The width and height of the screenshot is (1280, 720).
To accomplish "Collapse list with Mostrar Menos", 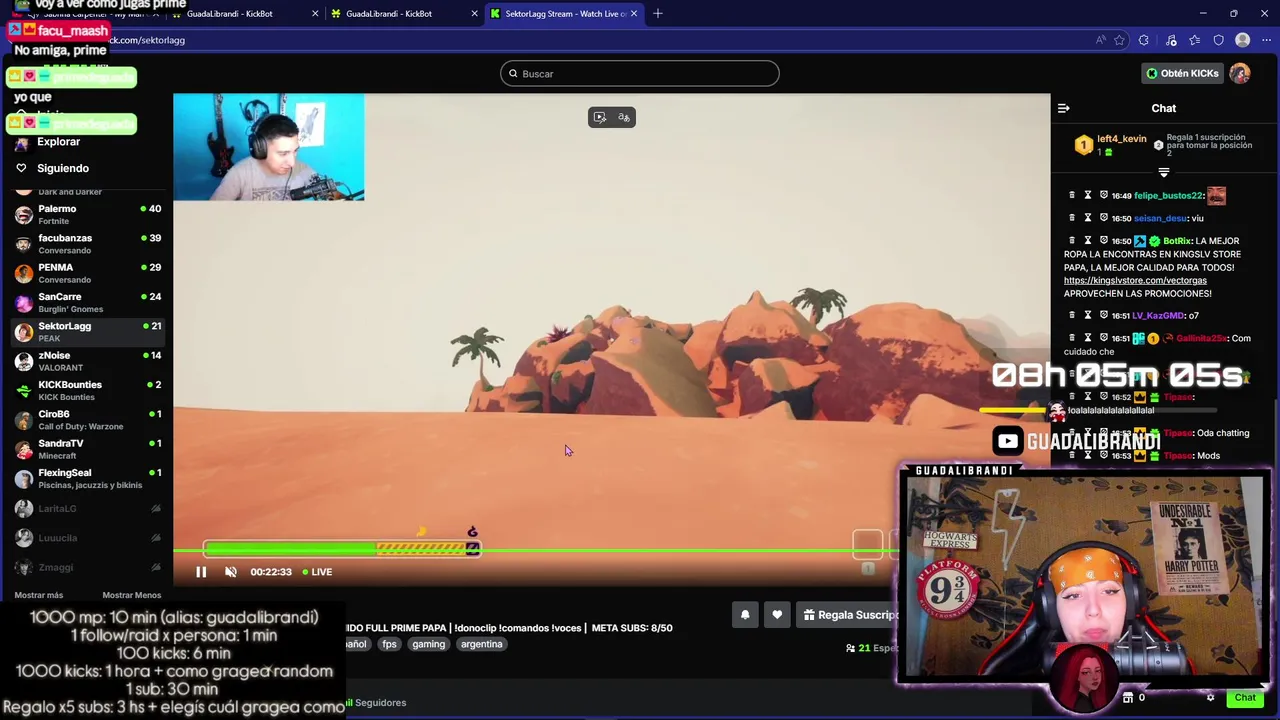I will 131,595.
